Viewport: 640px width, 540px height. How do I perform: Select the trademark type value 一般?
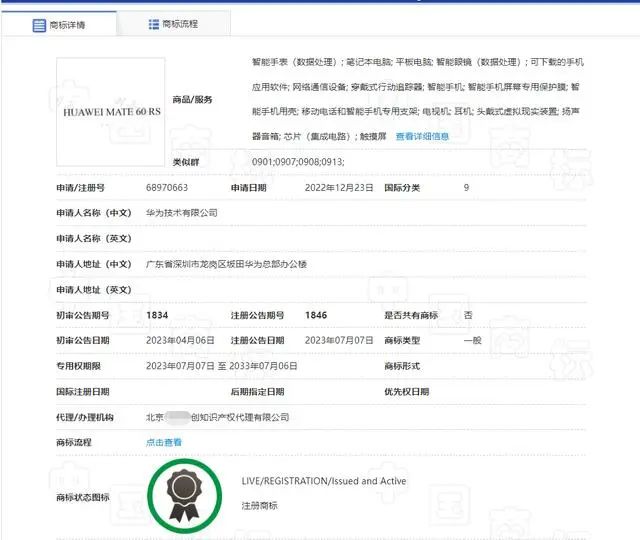[473, 340]
